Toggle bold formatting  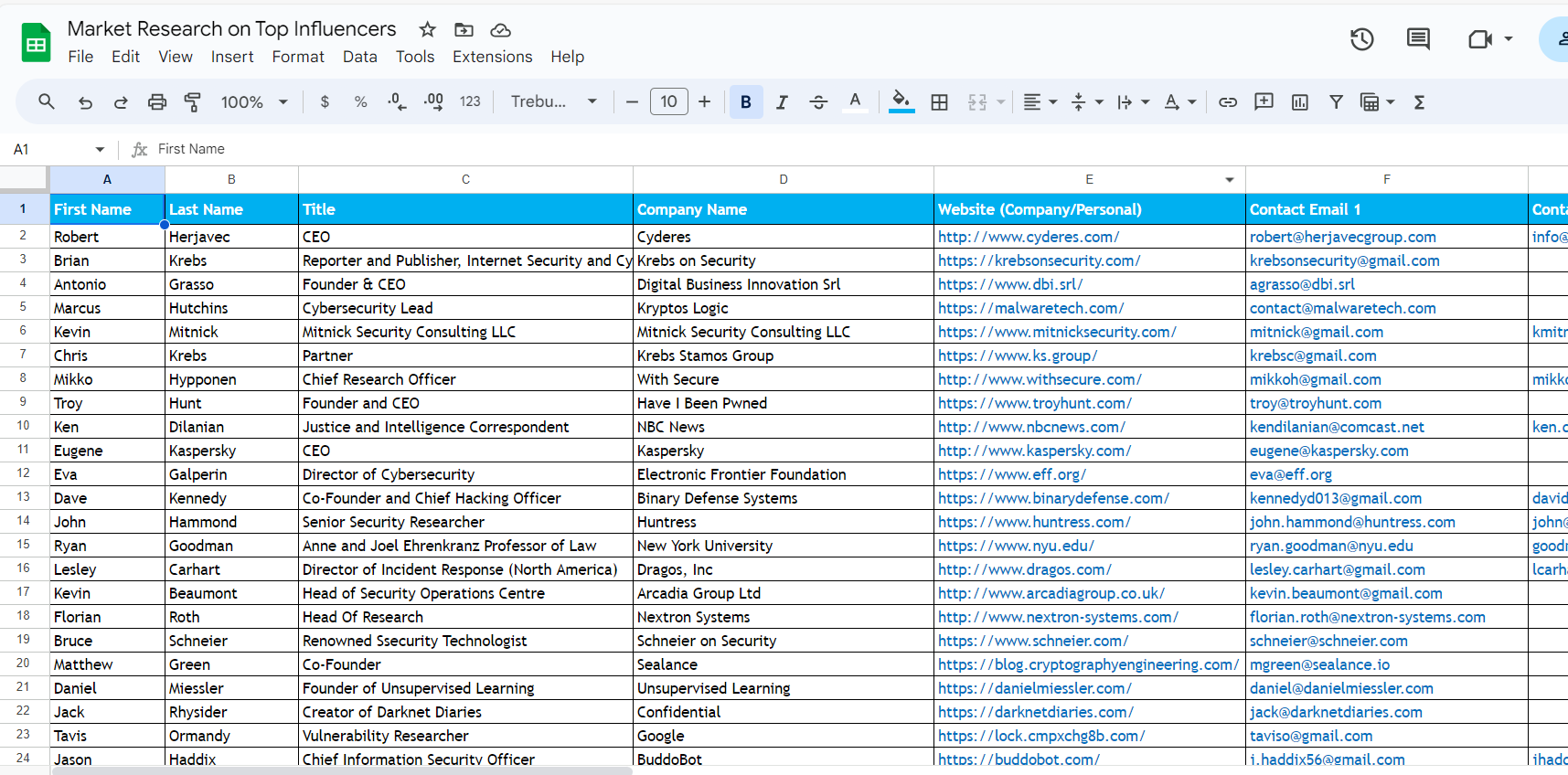[x=746, y=102]
